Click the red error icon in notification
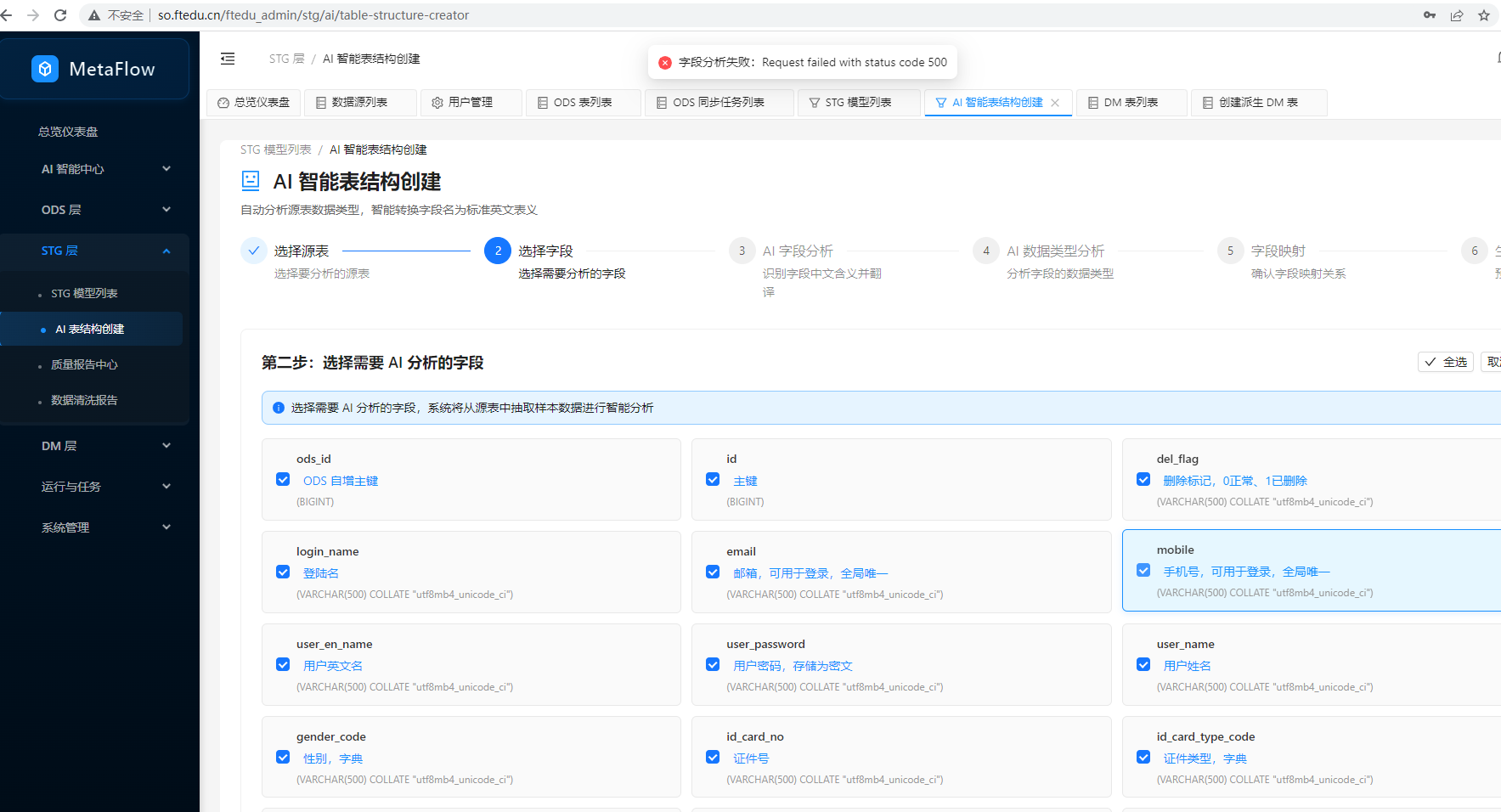This screenshot has height=812, width=1501. (x=665, y=63)
